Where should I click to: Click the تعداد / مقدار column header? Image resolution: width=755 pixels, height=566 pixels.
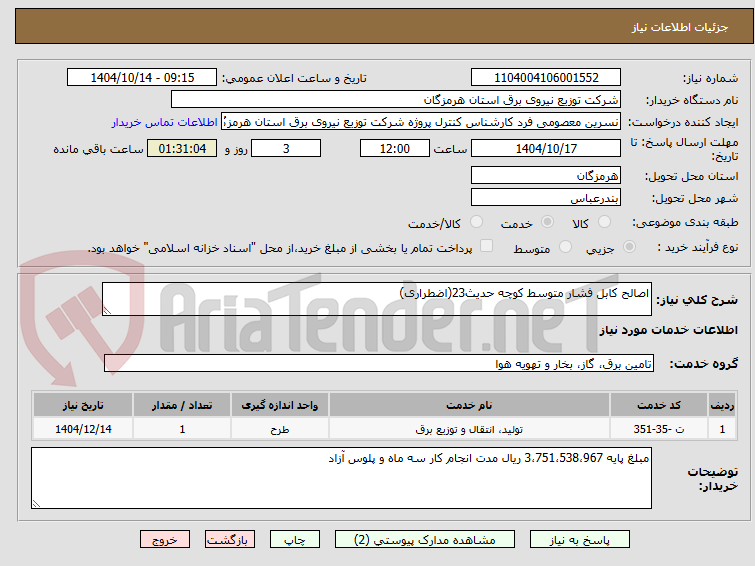[x=182, y=405]
